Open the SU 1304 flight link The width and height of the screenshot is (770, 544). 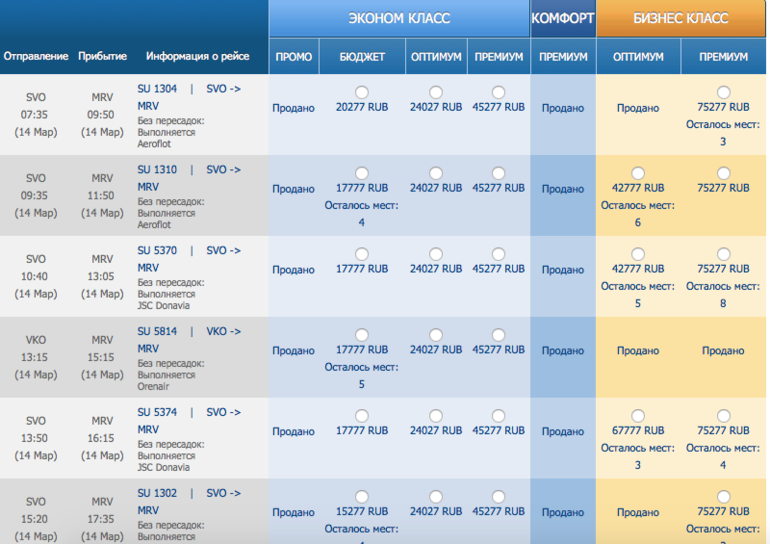tap(157, 89)
